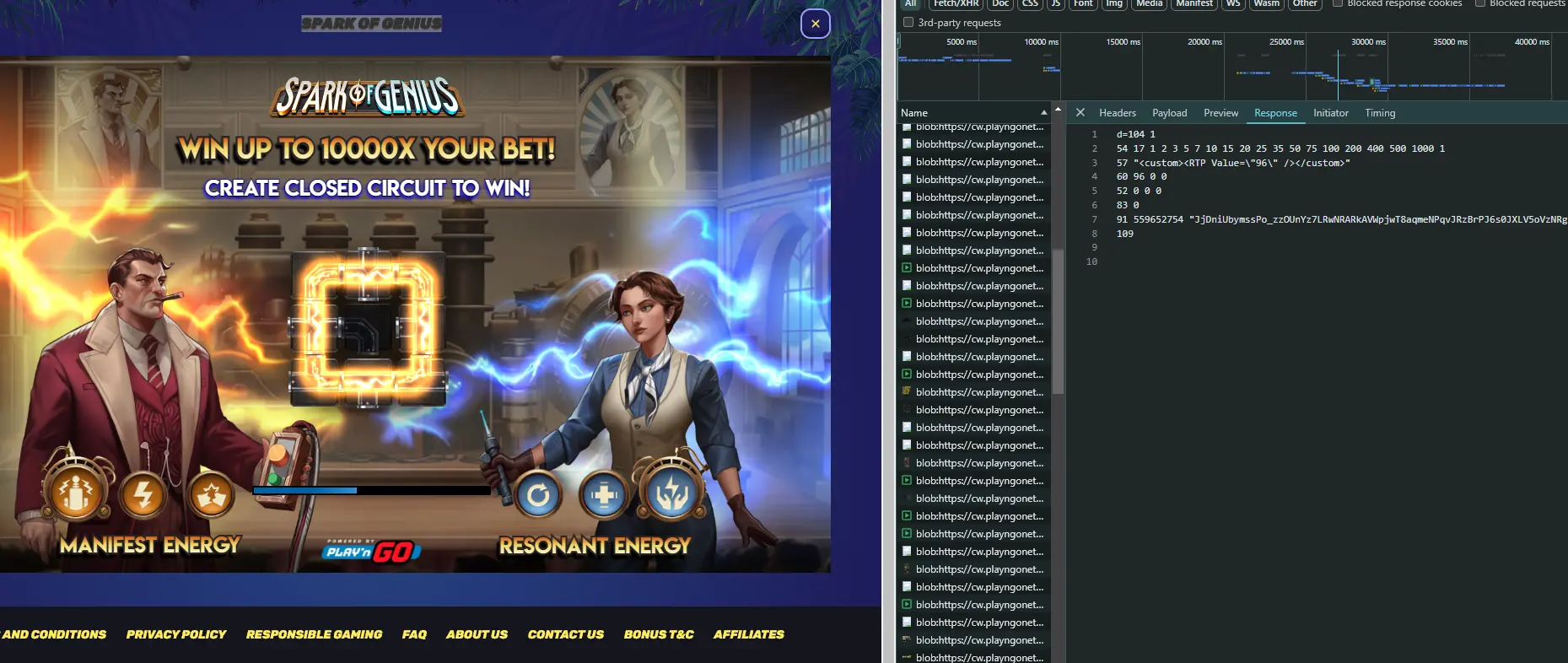Image resolution: width=1568 pixels, height=663 pixels.
Task: Filter requests by Manifest type
Action: click(x=1194, y=3)
